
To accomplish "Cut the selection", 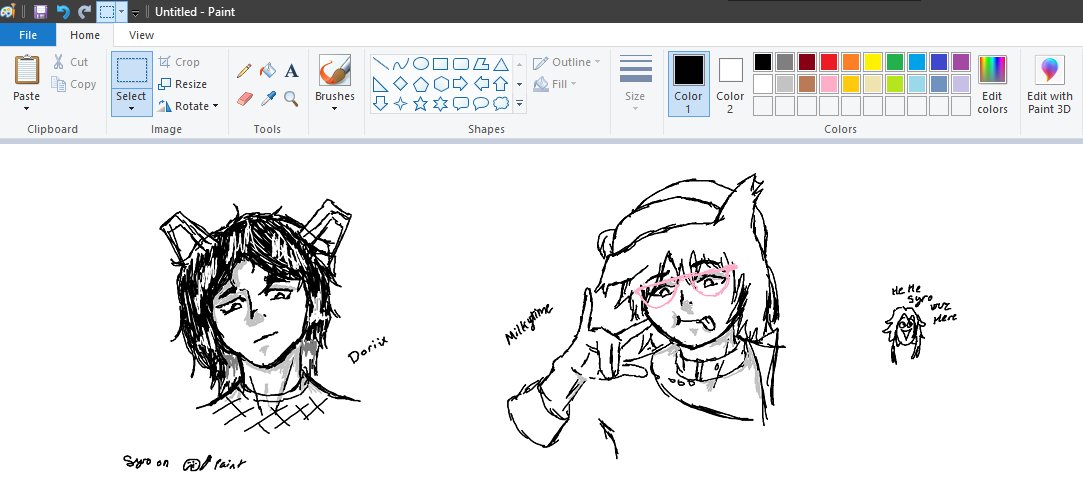I will tap(72, 62).
